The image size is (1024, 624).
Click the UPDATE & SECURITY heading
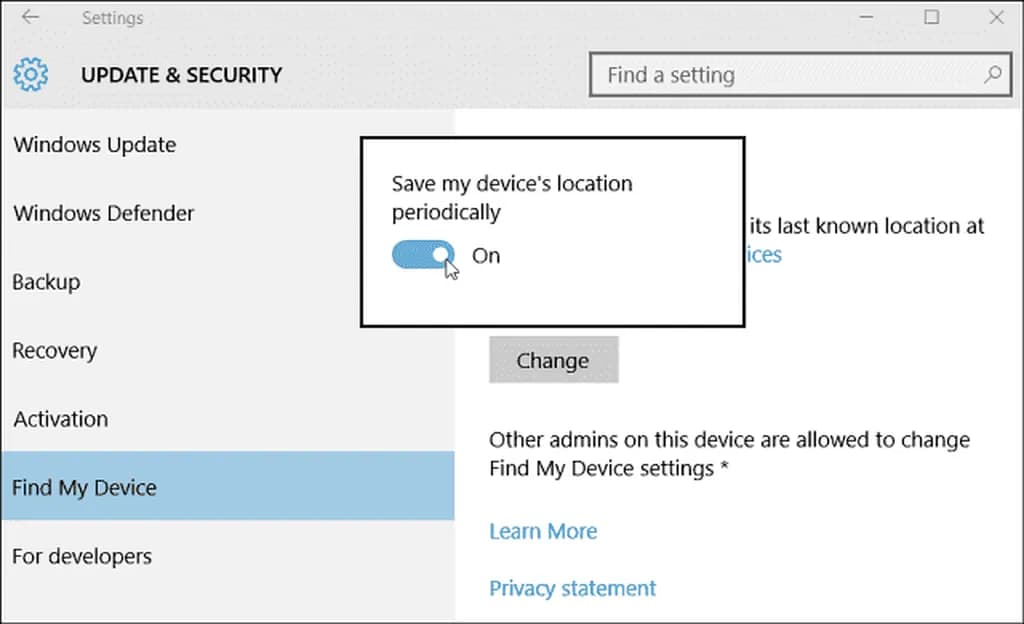(182, 75)
